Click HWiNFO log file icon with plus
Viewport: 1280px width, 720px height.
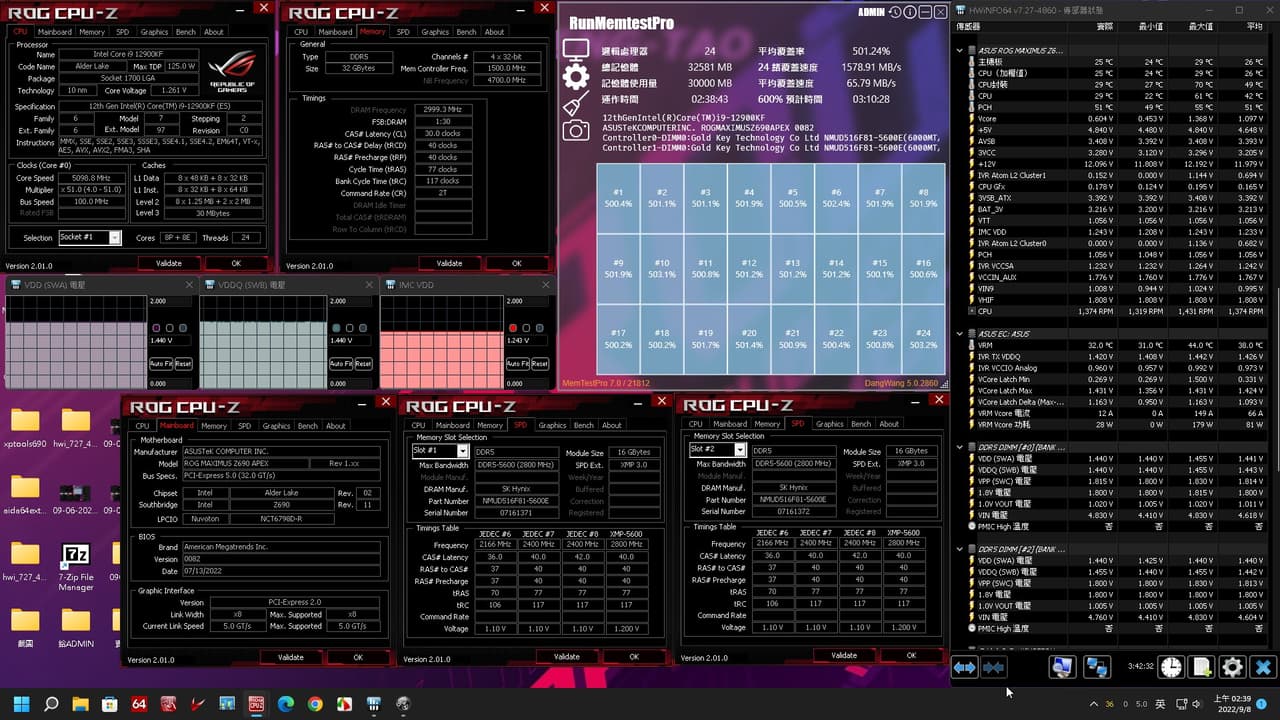1202,667
